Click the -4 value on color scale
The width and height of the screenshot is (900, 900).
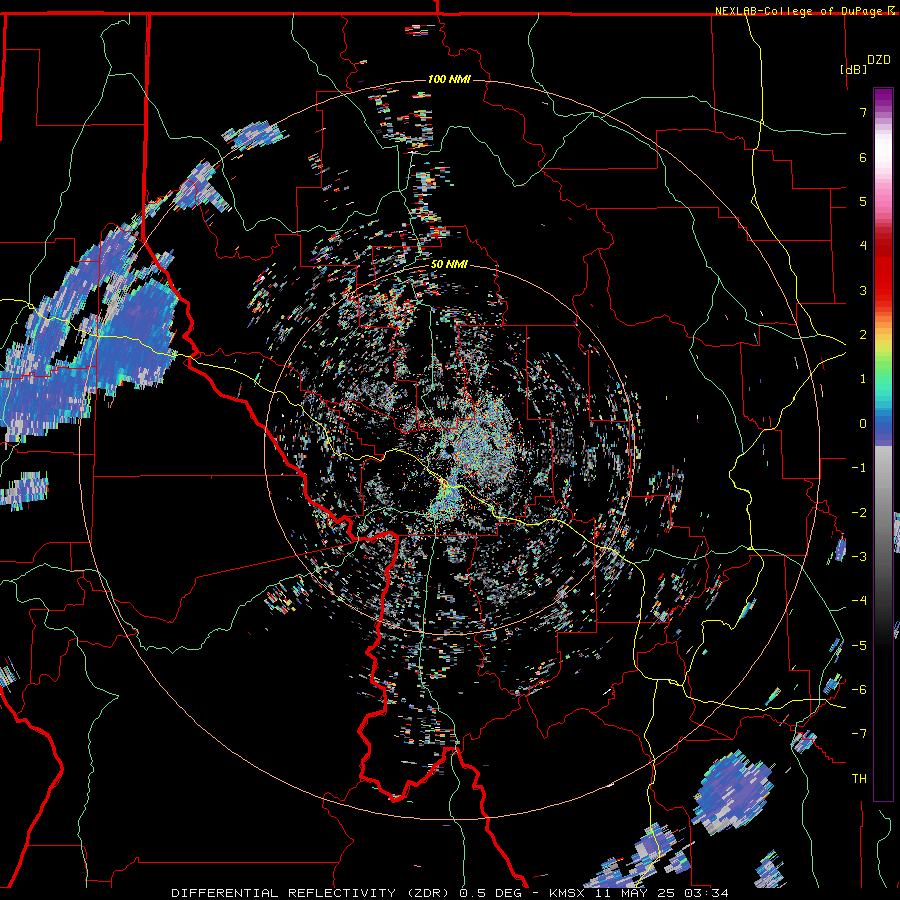(859, 601)
